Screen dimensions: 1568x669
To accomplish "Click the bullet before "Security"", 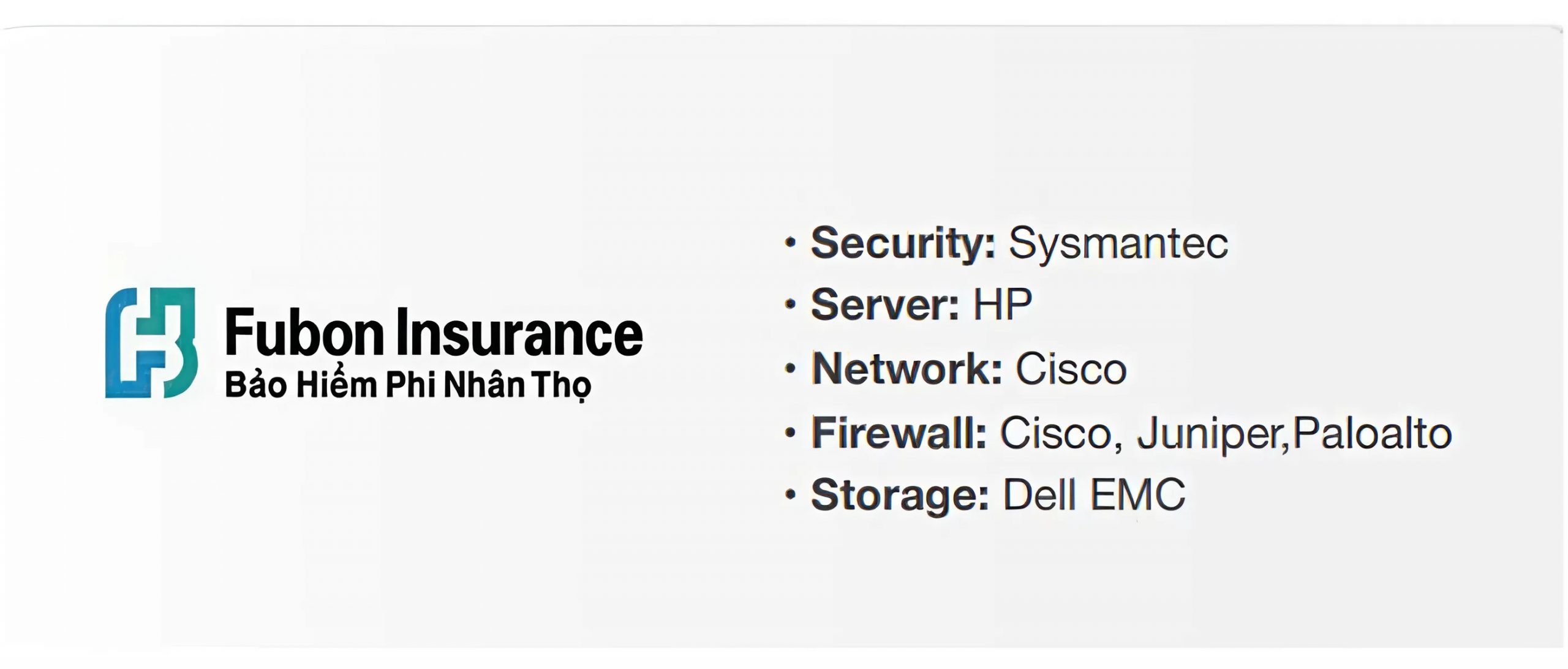I will click(791, 243).
